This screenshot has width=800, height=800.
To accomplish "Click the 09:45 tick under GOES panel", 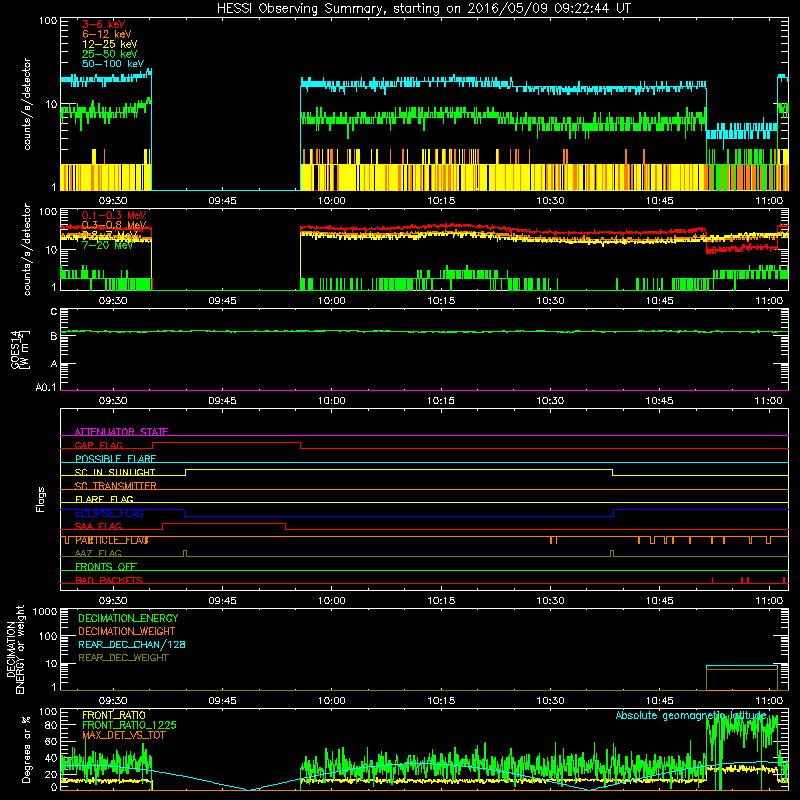I will pos(222,401).
